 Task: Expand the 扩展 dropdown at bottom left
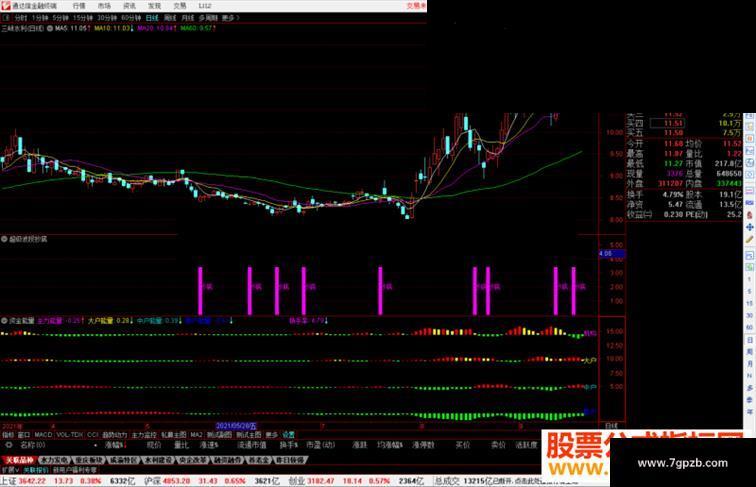click(x=10, y=470)
